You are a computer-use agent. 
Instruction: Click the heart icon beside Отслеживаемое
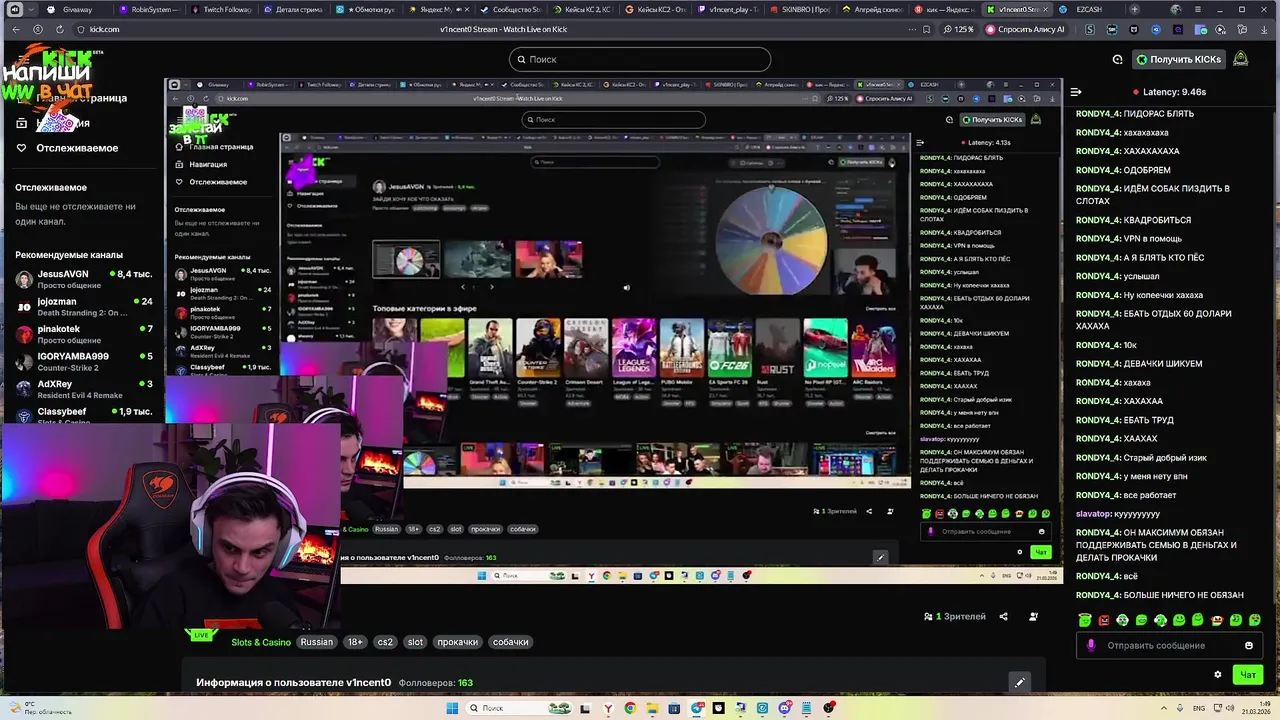(x=21, y=148)
